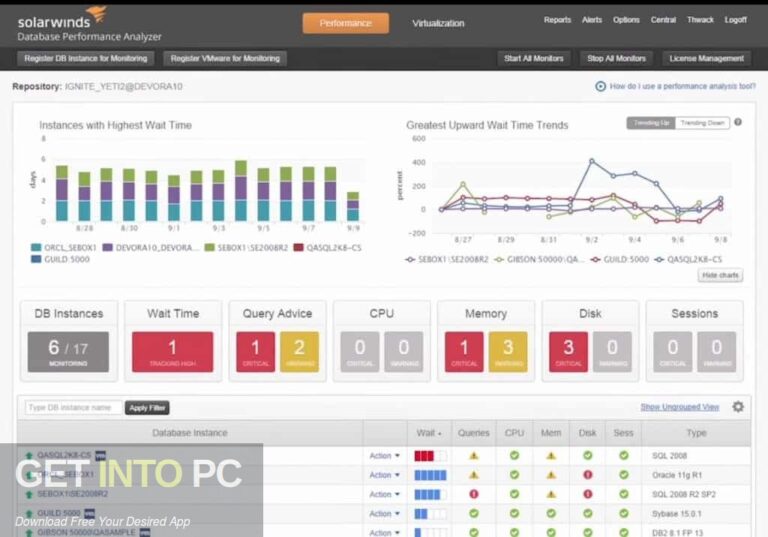Open the Alerts menu item
Screen dimensions: 768x537
(592, 20)
